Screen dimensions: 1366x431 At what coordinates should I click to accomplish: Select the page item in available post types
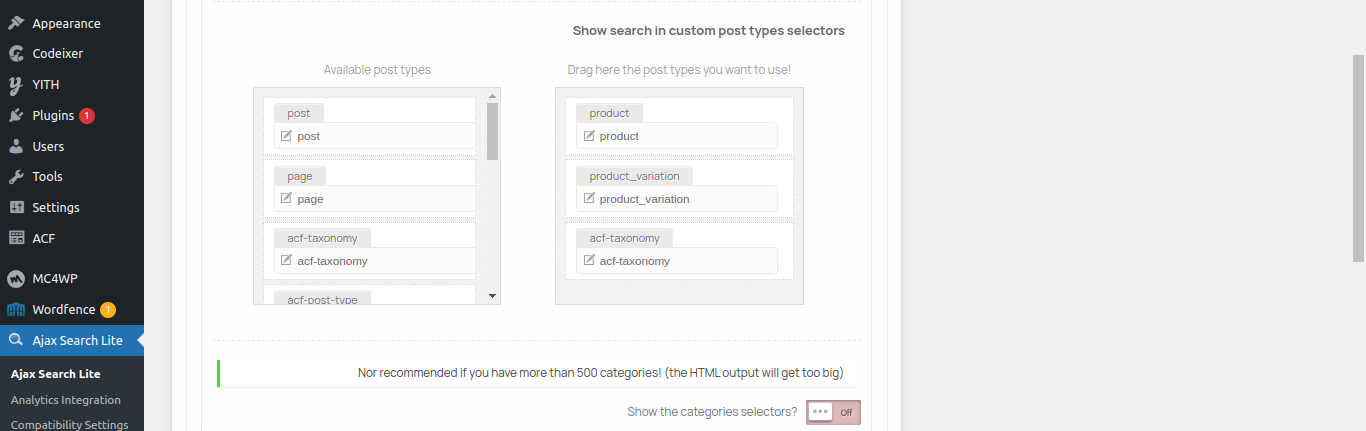click(x=369, y=189)
